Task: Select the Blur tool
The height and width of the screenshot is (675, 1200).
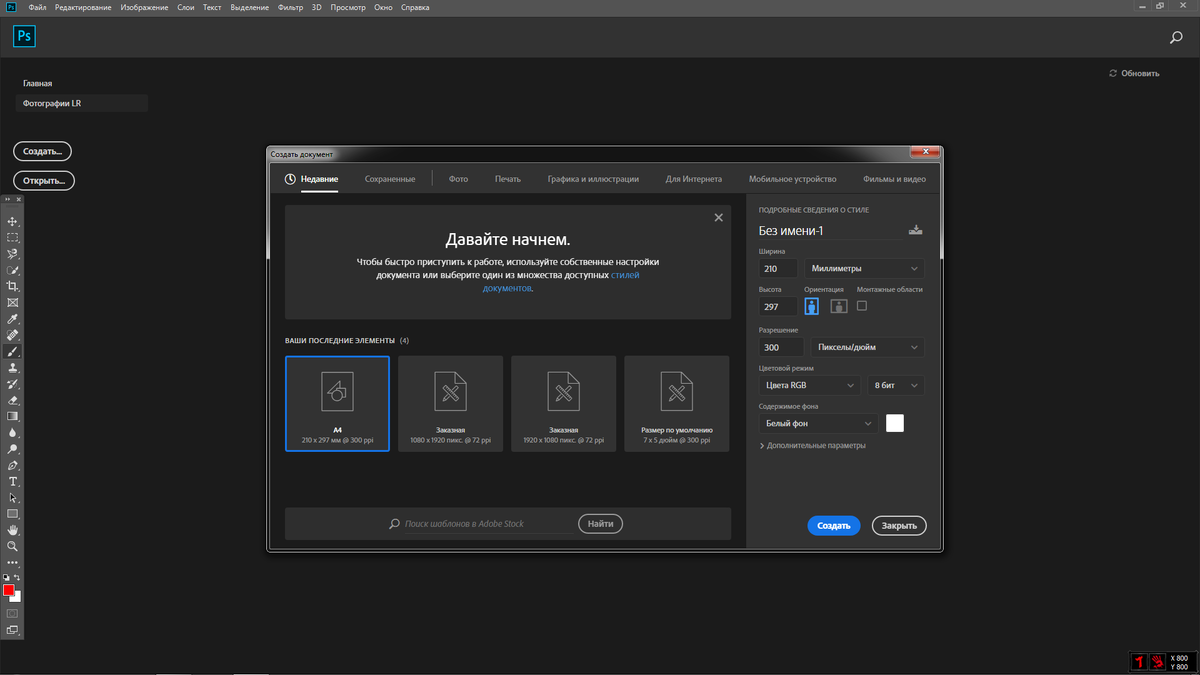Action: pos(13,433)
